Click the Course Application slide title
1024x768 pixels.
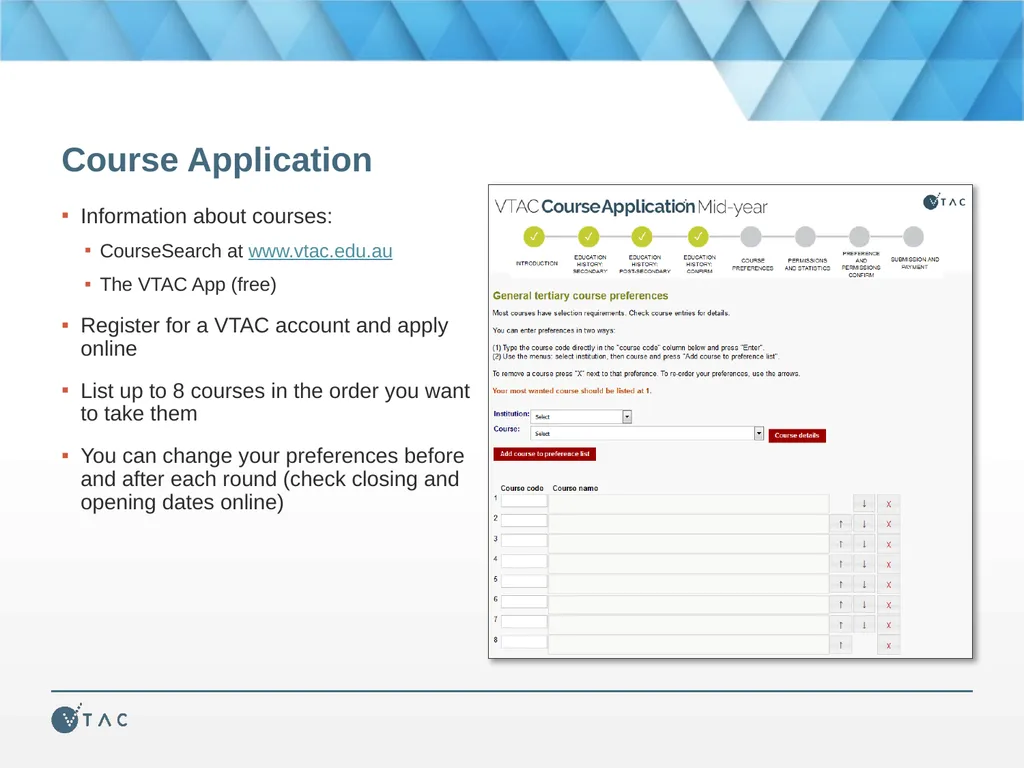(217, 160)
